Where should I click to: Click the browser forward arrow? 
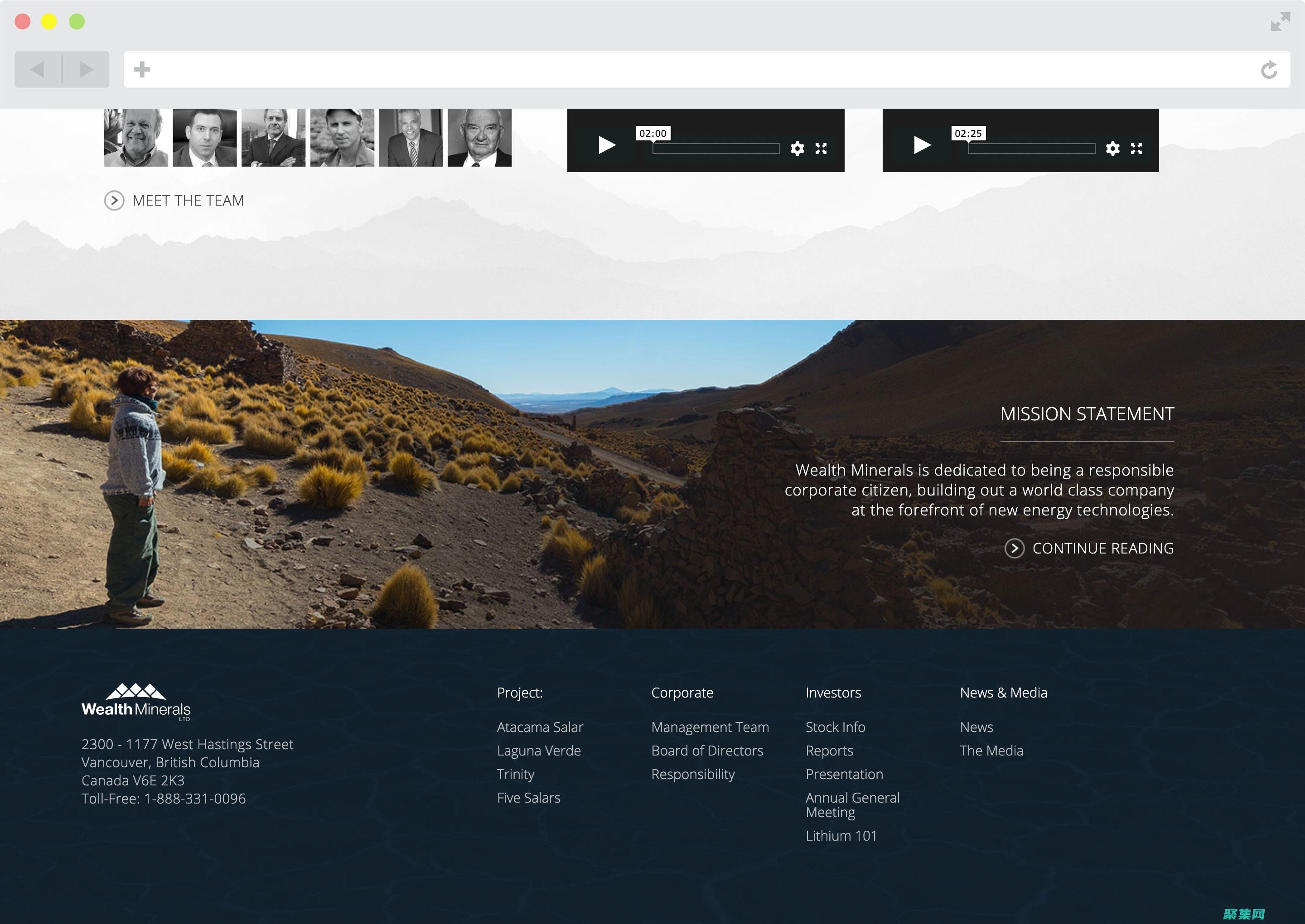click(86, 69)
